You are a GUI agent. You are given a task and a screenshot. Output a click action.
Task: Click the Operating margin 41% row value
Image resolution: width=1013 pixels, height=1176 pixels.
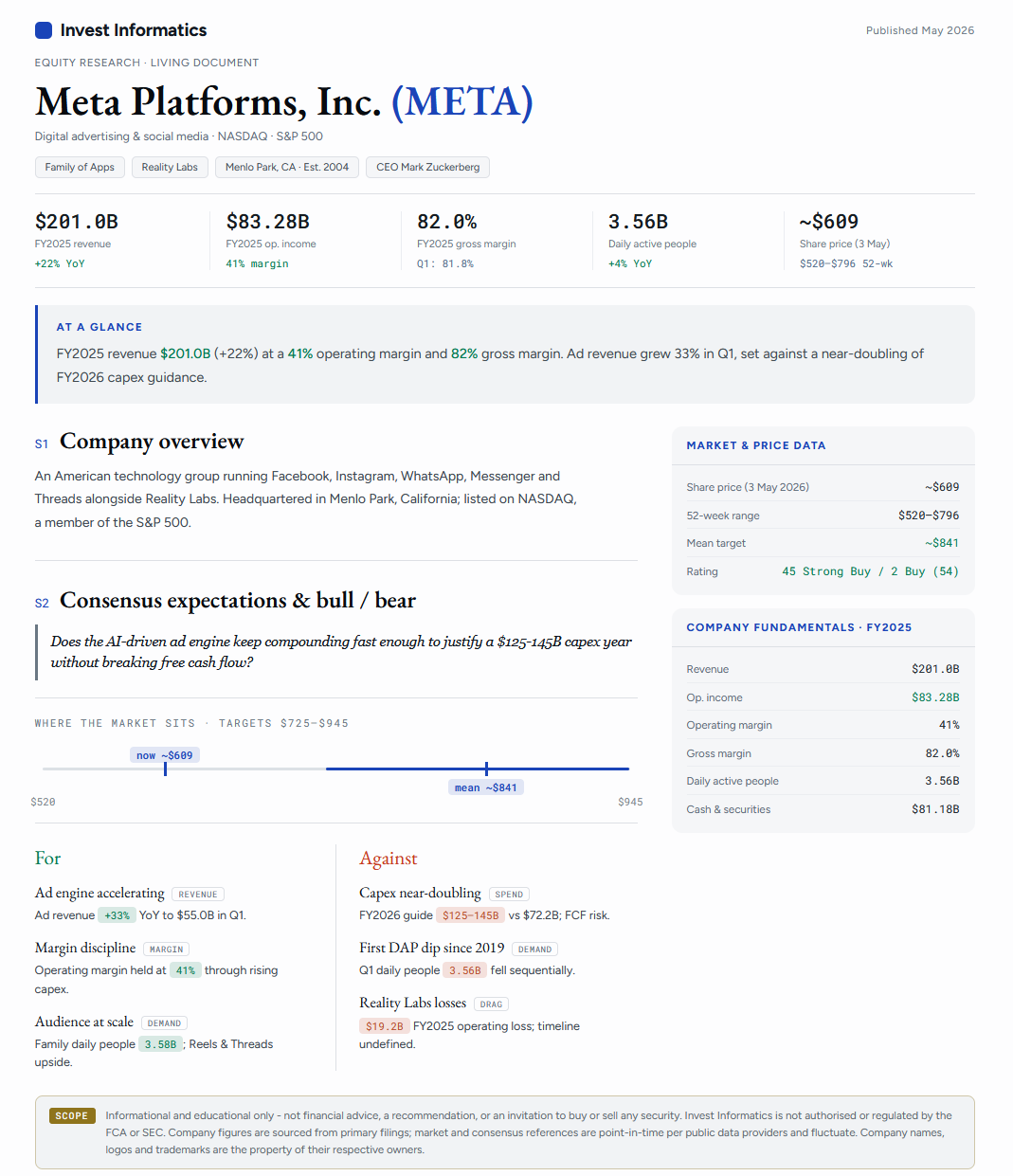950,725
